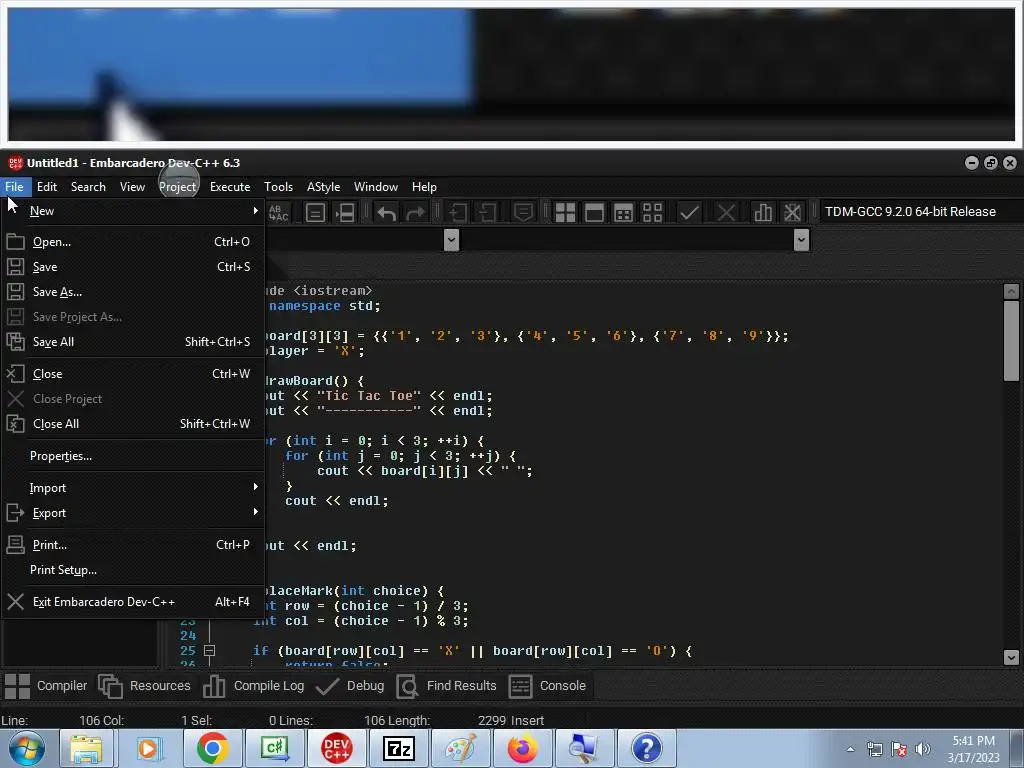The height and width of the screenshot is (768, 1024).
Task: Choose Print... menu entry
Action: tap(133, 545)
